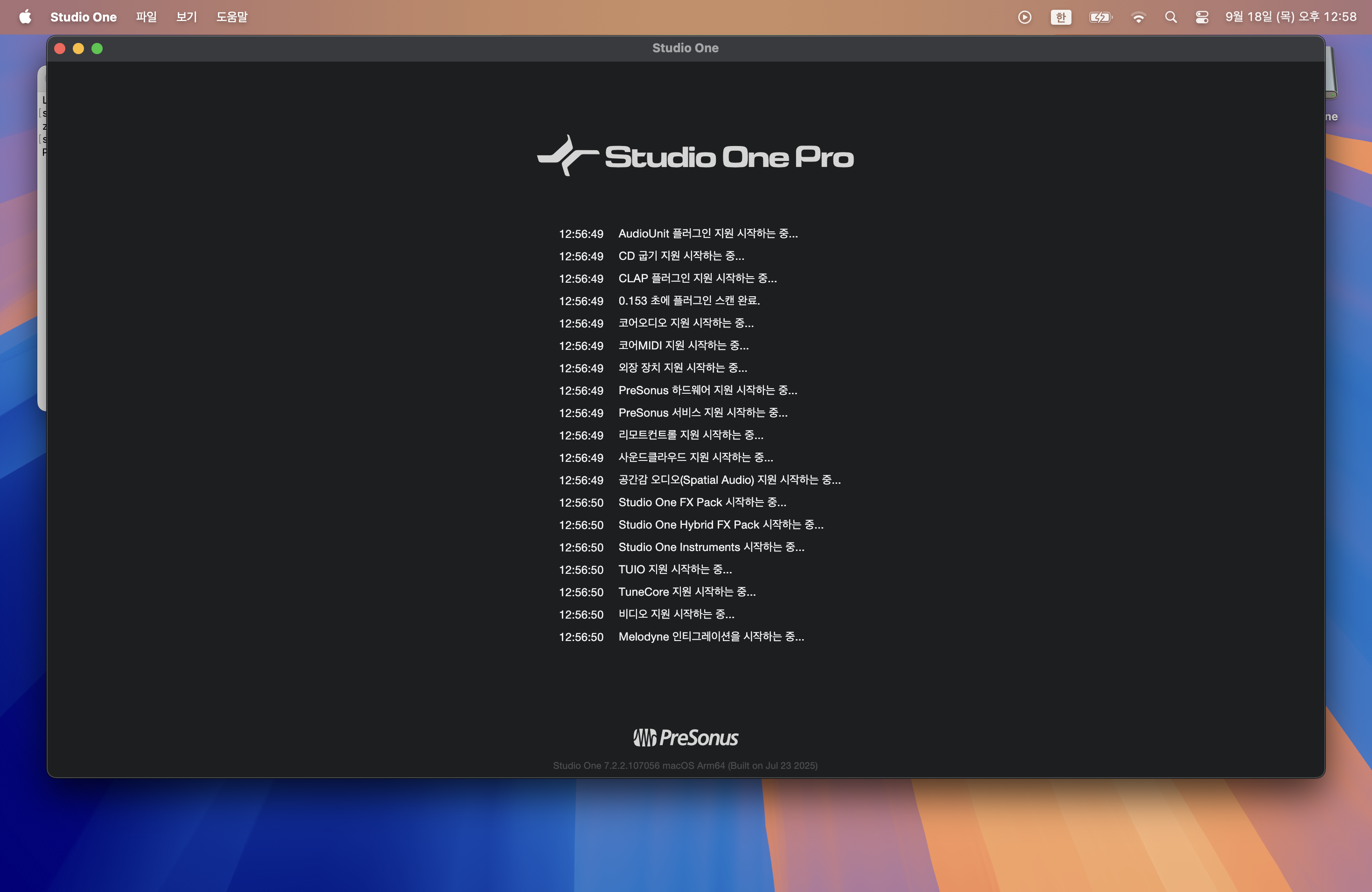Click the 공간감 오디오(Spatial Audio) log line
Image resolution: width=1372 pixels, height=892 pixels.
point(699,480)
